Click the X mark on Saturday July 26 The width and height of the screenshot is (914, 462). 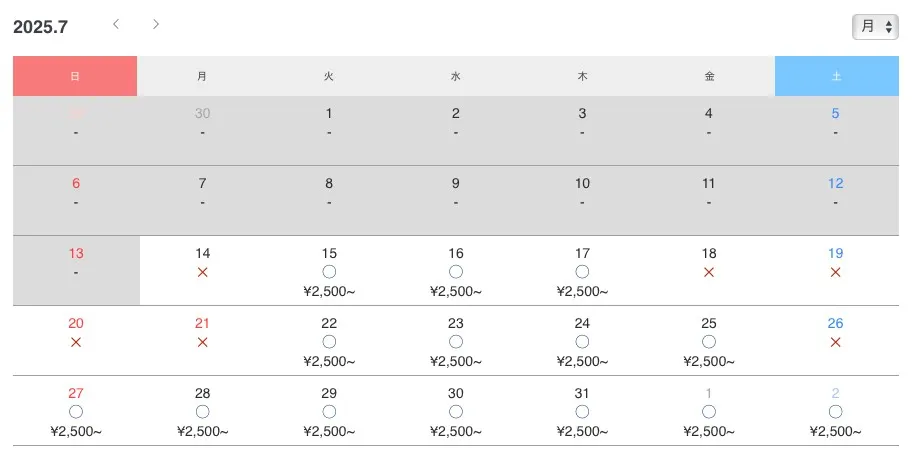[835, 342]
